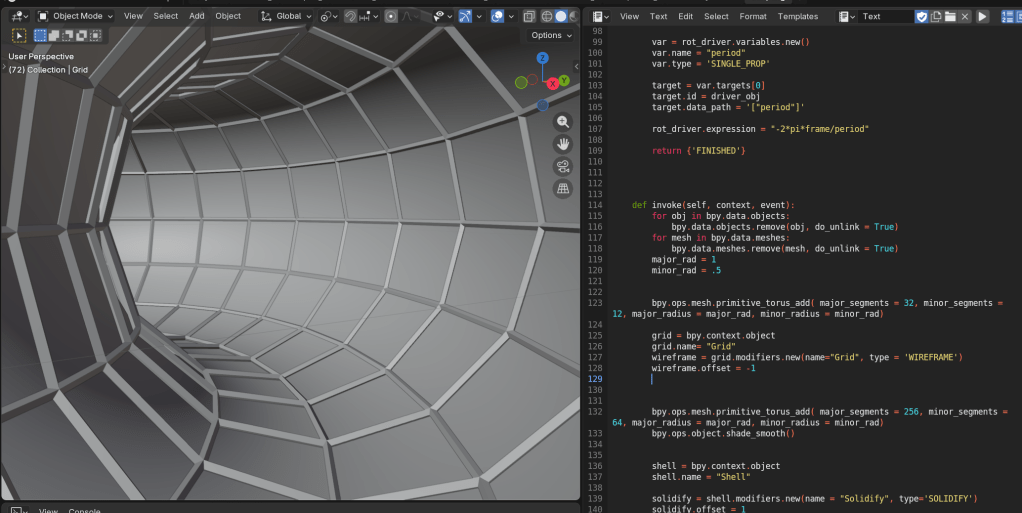Toggle camera view icon
1022x513 pixels.
click(563, 166)
